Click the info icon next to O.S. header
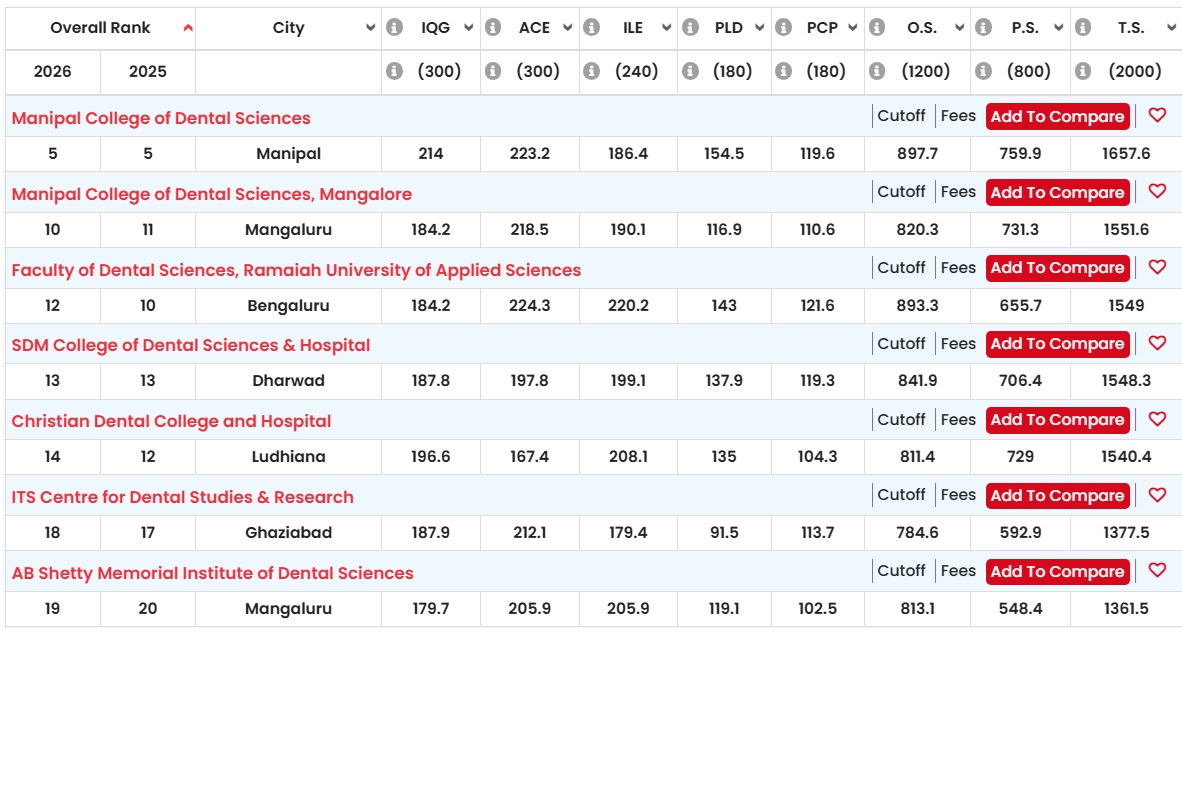Image resolution: width=1182 pixels, height=794 pixels. 877,28
